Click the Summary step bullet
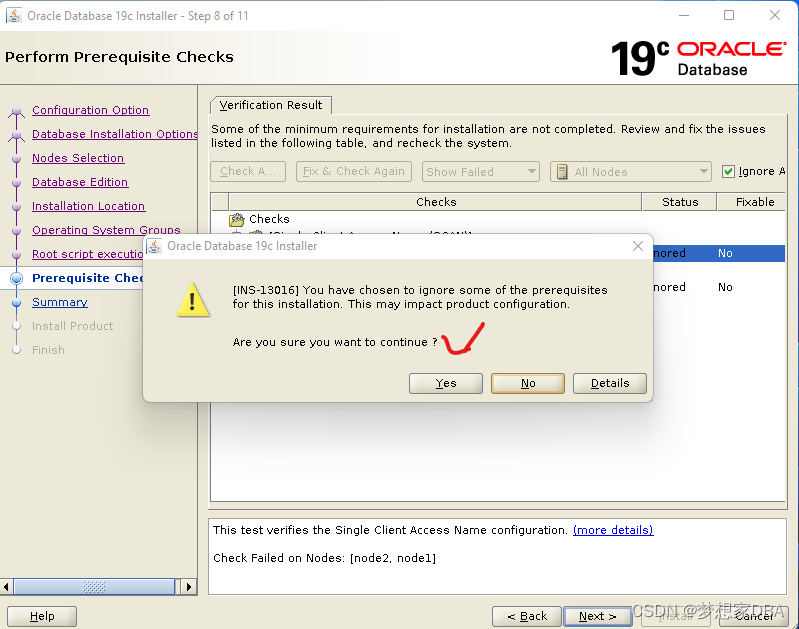799x629 pixels. pyautogui.click(x=16, y=303)
